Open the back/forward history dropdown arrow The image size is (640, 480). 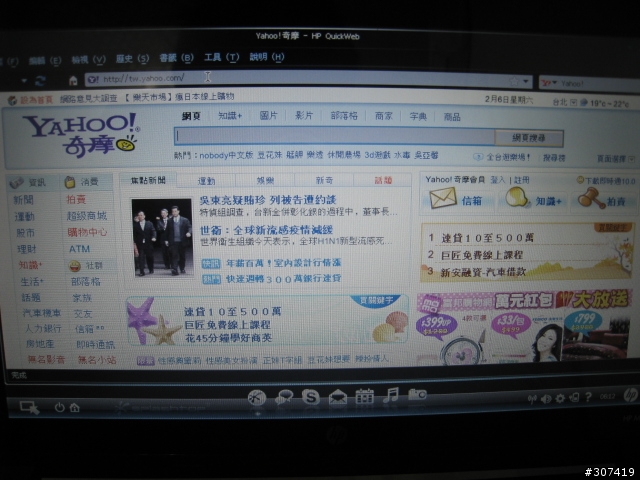click(x=24, y=81)
